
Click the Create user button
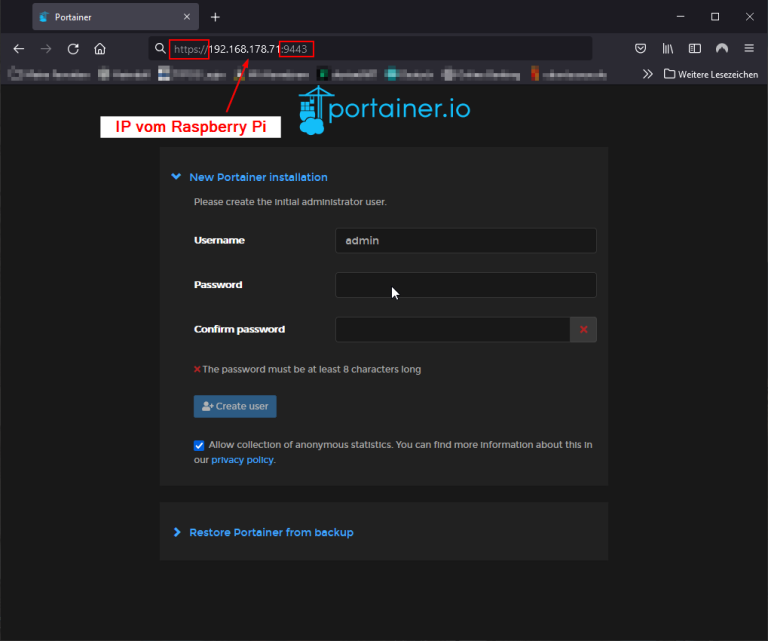pos(235,406)
